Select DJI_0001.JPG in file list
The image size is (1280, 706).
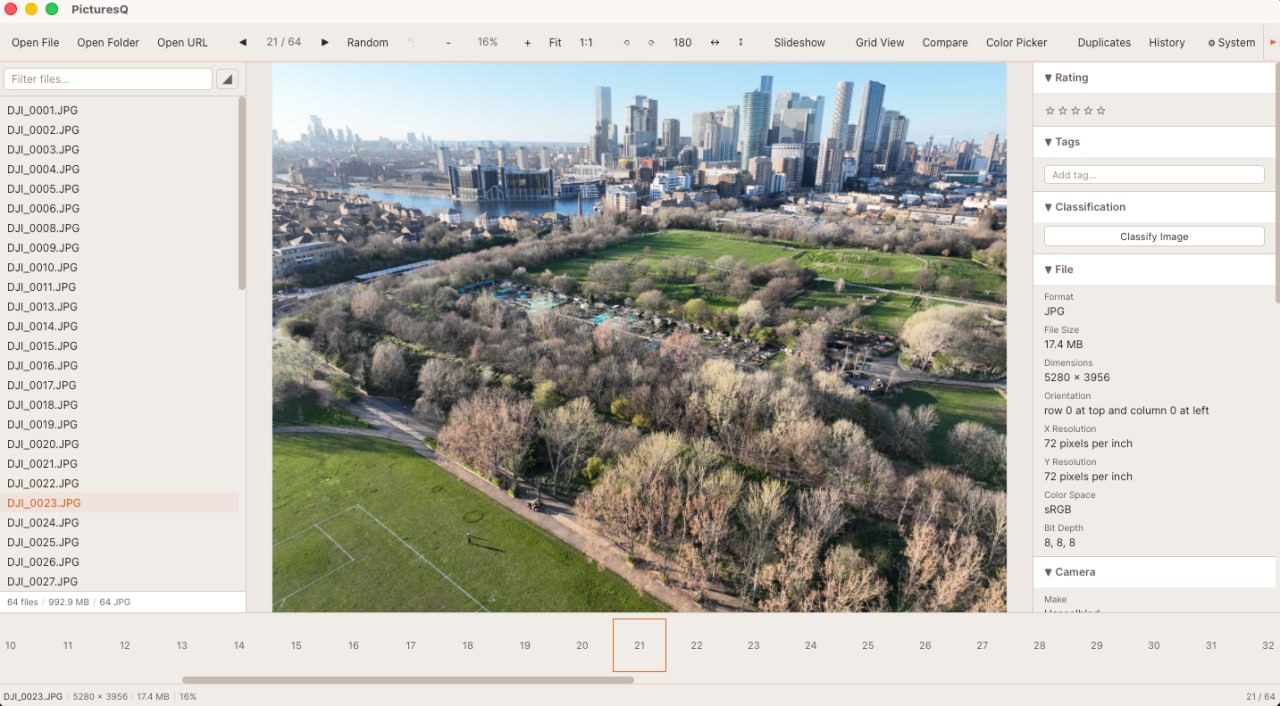[120, 110]
